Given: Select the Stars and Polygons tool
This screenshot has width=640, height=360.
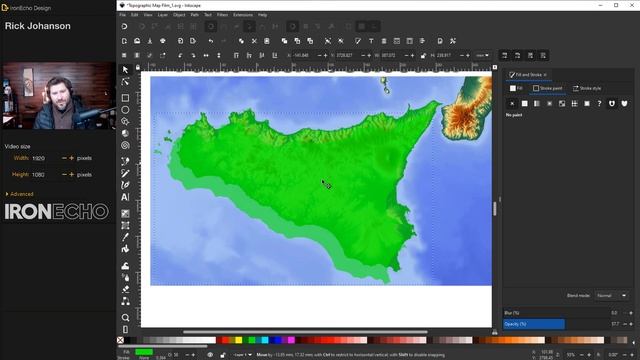Looking at the screenshot, I should pos(125,122).
